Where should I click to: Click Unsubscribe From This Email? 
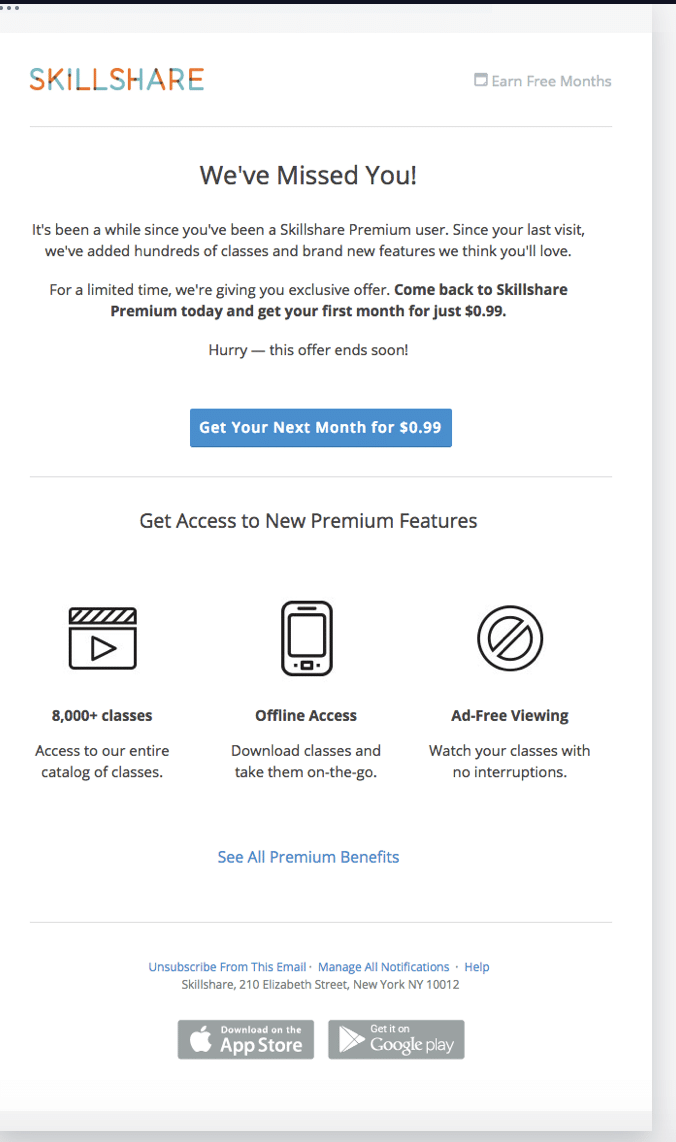click(227, 967)
